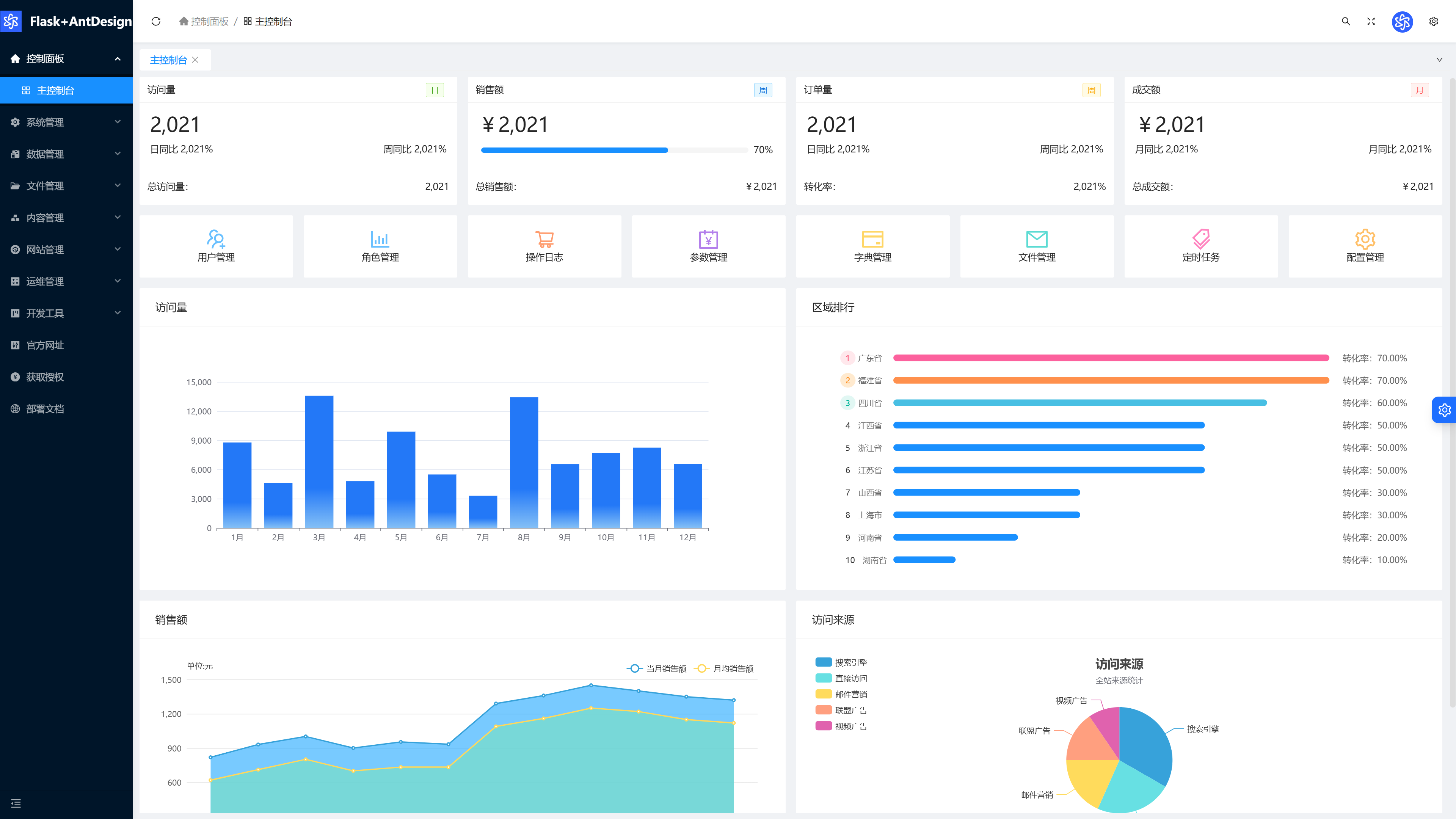The width and height of the screenshot is (1456, 819).
Task: Collapse the sidebar with the bottom menu icon
Action: [x=16, y=803]
